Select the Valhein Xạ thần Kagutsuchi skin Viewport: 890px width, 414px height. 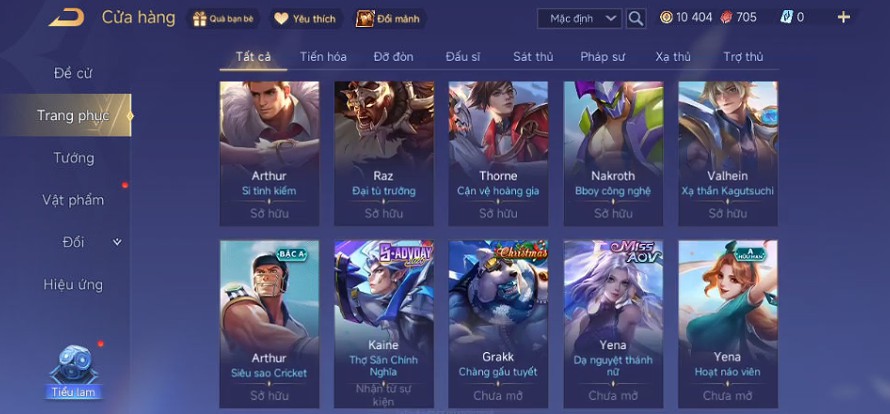coord(728,153)
